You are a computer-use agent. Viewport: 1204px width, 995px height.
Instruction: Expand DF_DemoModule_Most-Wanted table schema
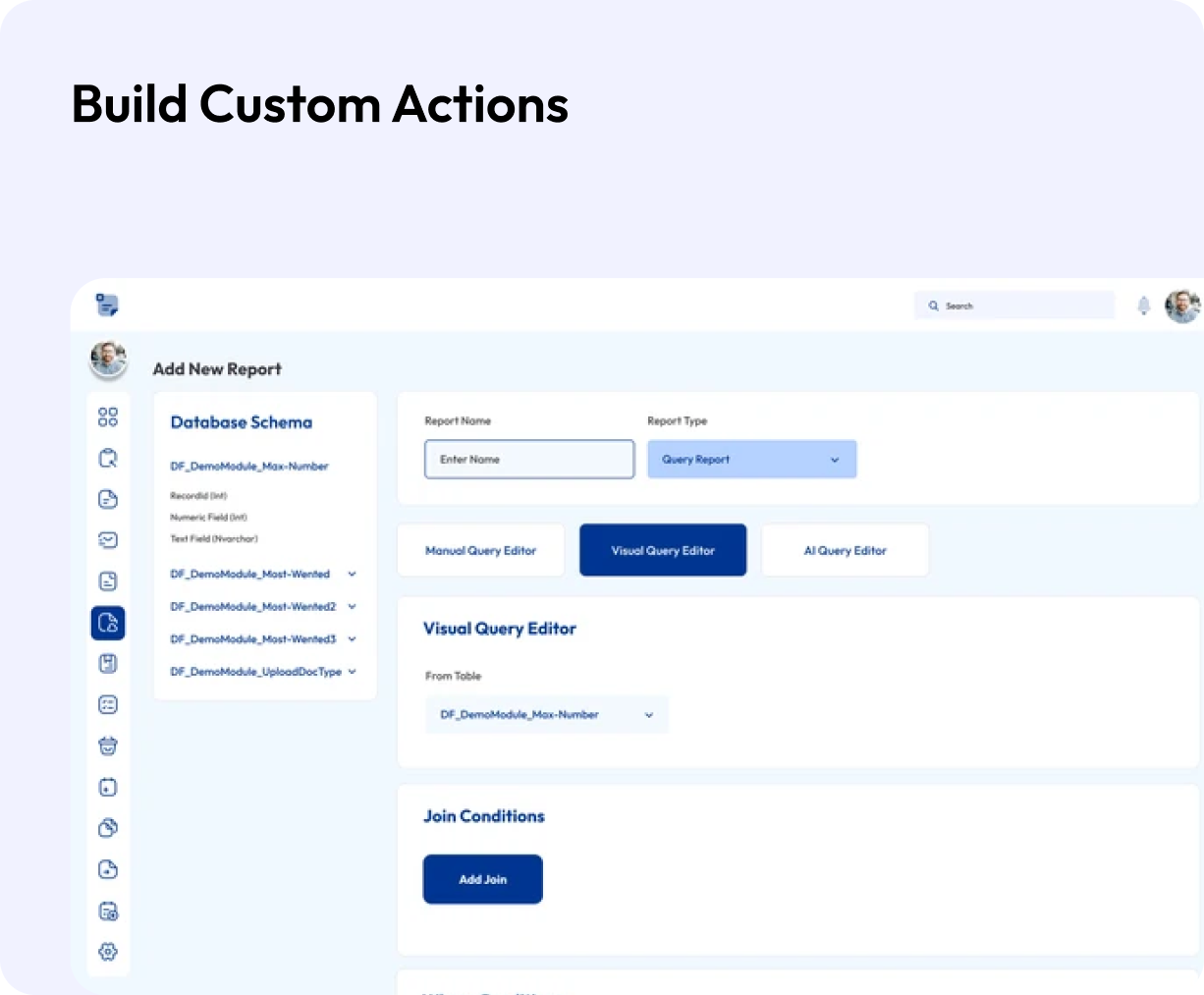tap(352, 575)
